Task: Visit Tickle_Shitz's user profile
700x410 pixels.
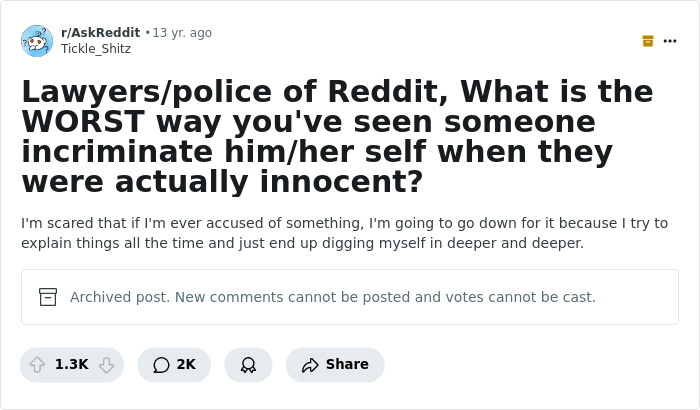Action: point(96,49)
